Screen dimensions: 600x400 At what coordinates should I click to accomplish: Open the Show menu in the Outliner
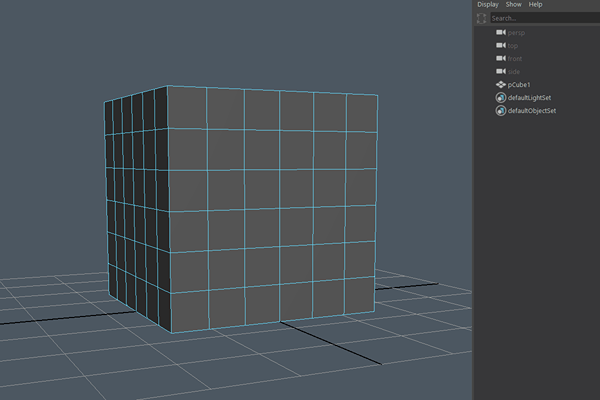click(x=513, y=5)
